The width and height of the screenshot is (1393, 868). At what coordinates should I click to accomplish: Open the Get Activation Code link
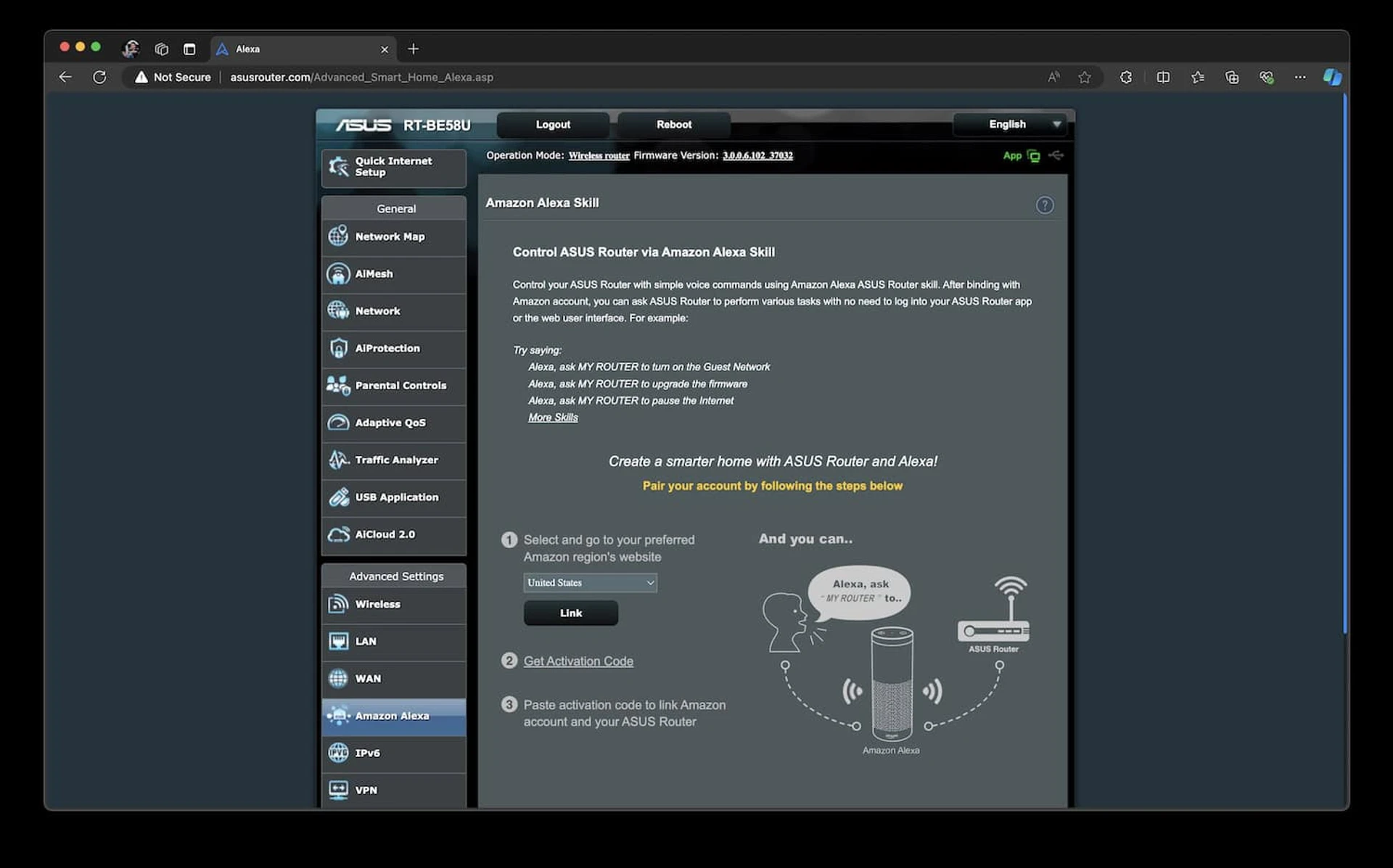578,661
